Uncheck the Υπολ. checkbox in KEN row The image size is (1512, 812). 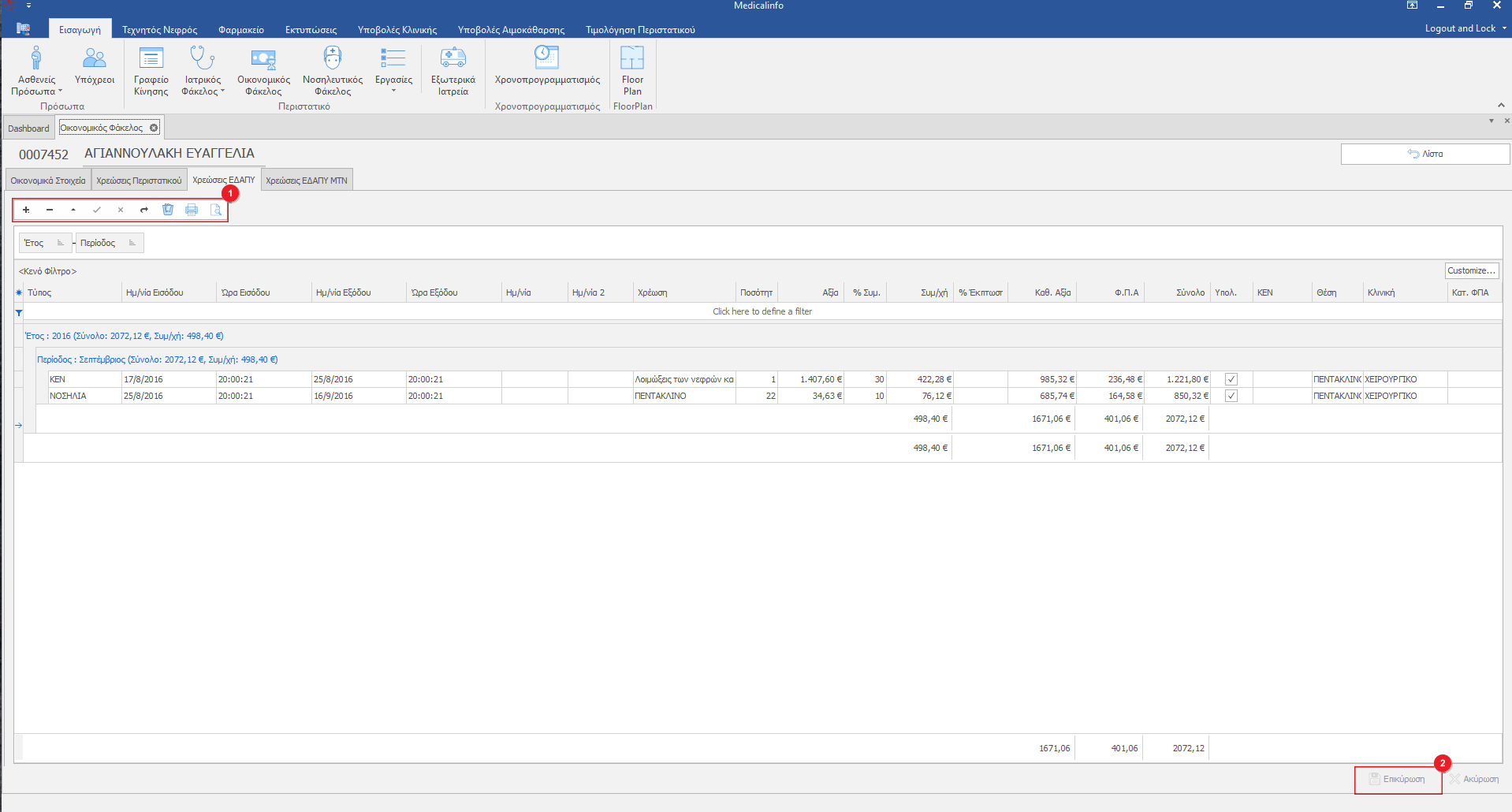point(1231,379)
